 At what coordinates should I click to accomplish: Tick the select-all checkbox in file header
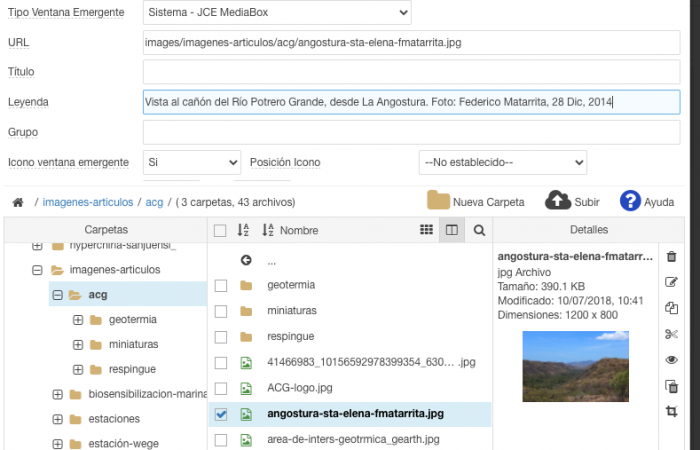point(221,231)
